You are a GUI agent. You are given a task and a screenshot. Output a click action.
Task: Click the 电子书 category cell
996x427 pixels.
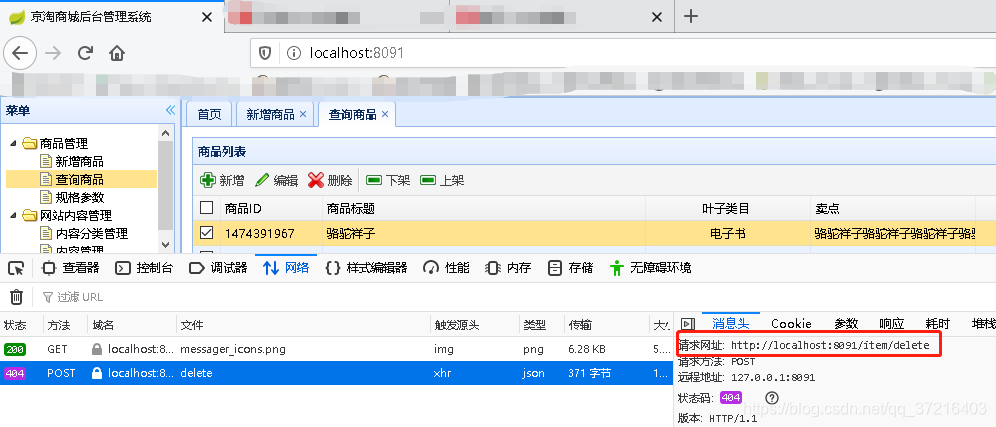[x=727, y=234]
